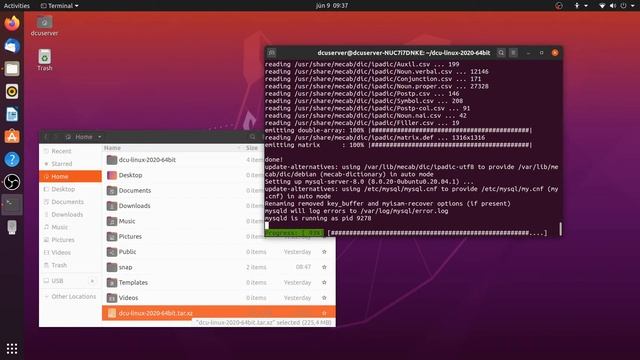
Task: Star the Templates folder
Action: (x=324, y=282)
